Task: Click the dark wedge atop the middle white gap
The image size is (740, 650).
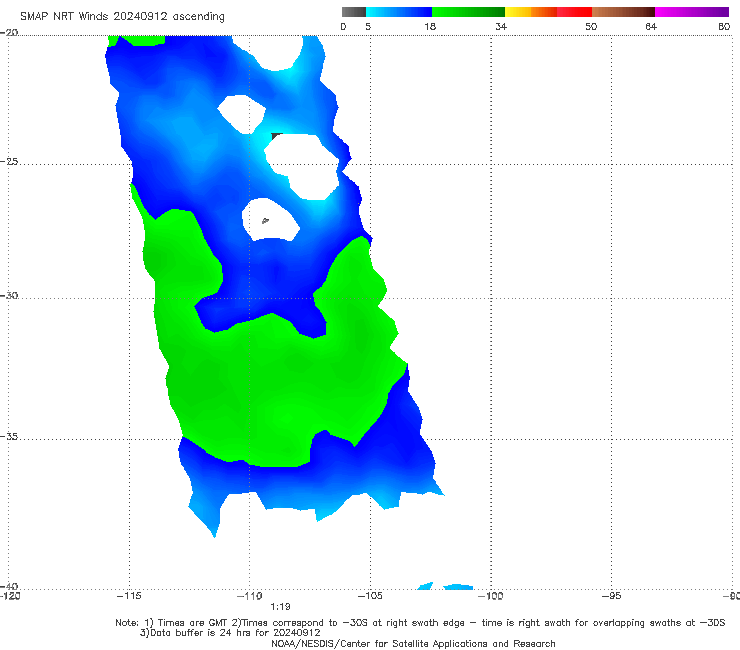Action: 276,136
